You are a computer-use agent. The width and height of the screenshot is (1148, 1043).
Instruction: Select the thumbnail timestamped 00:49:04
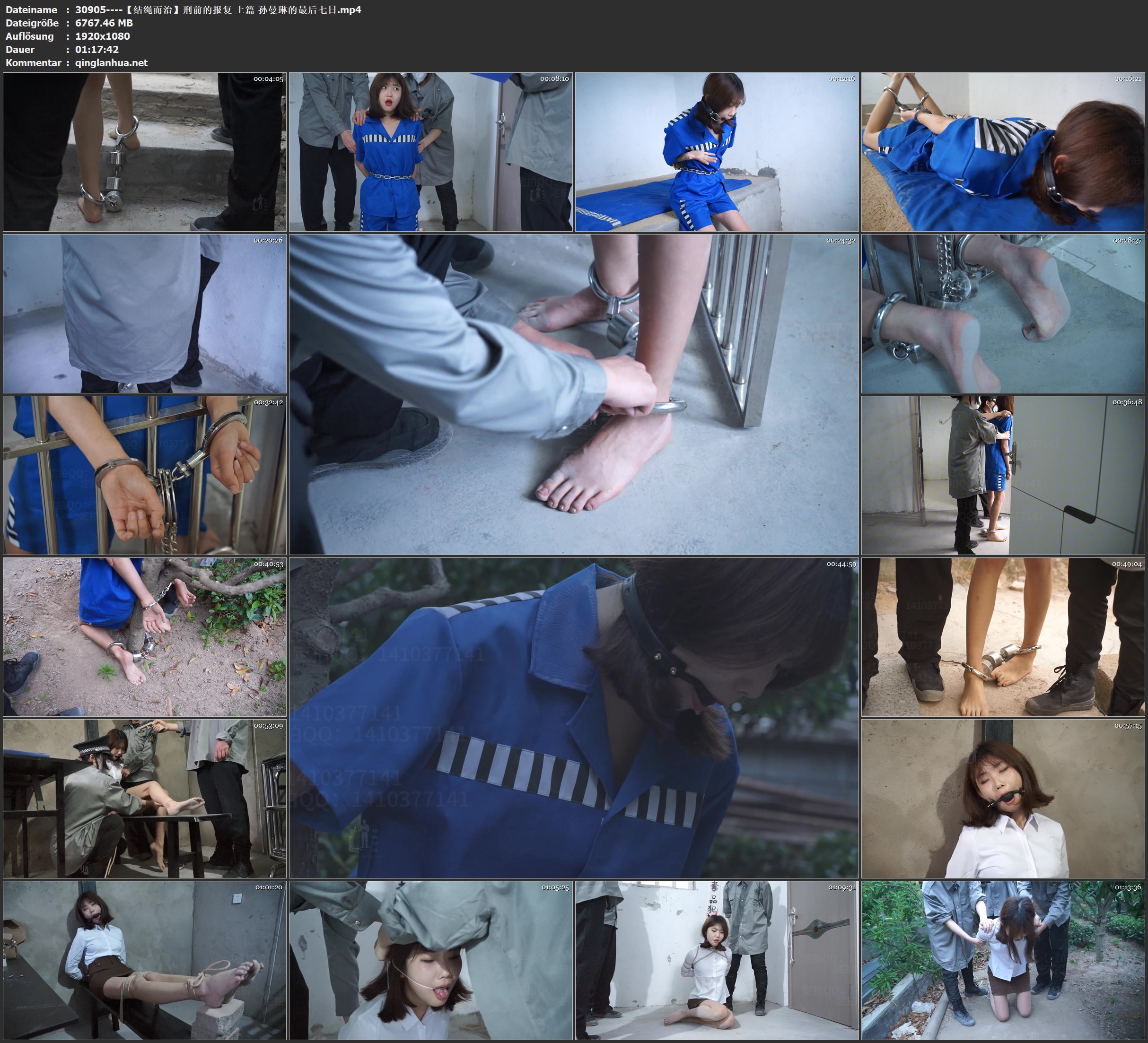(x=1003, y=636)
